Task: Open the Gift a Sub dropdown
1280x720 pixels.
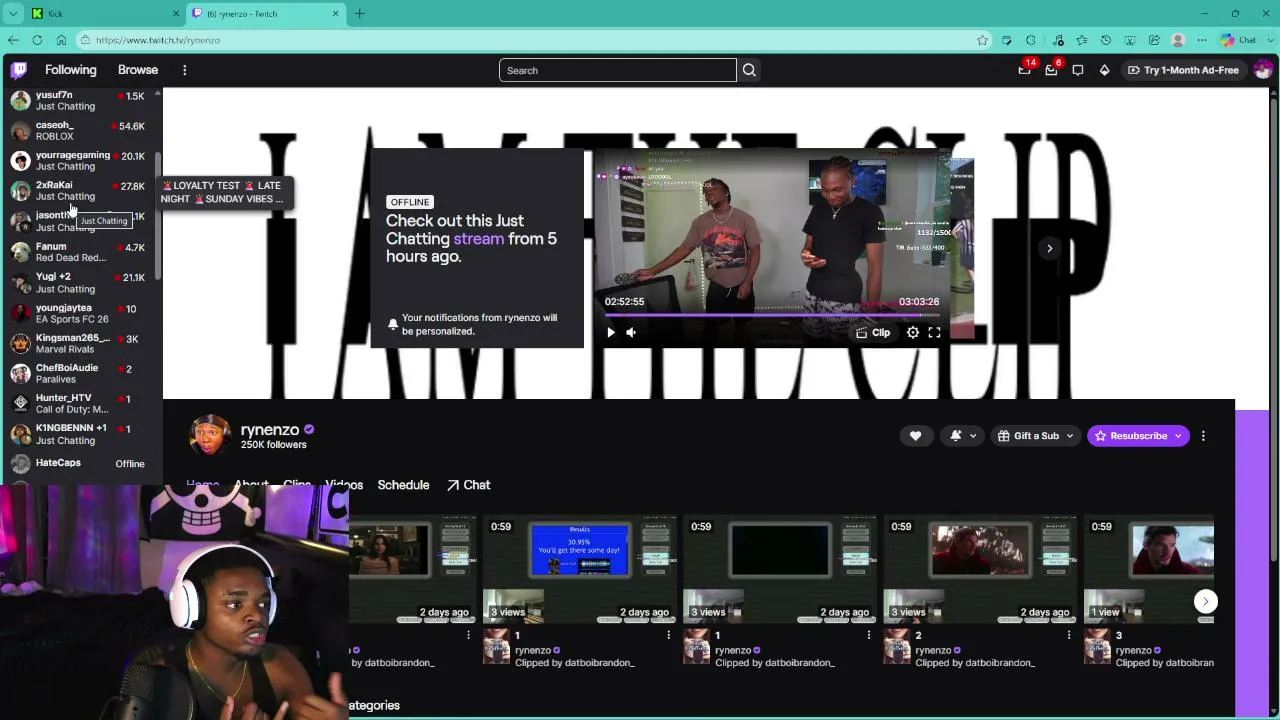Action: coord(1036,436)
